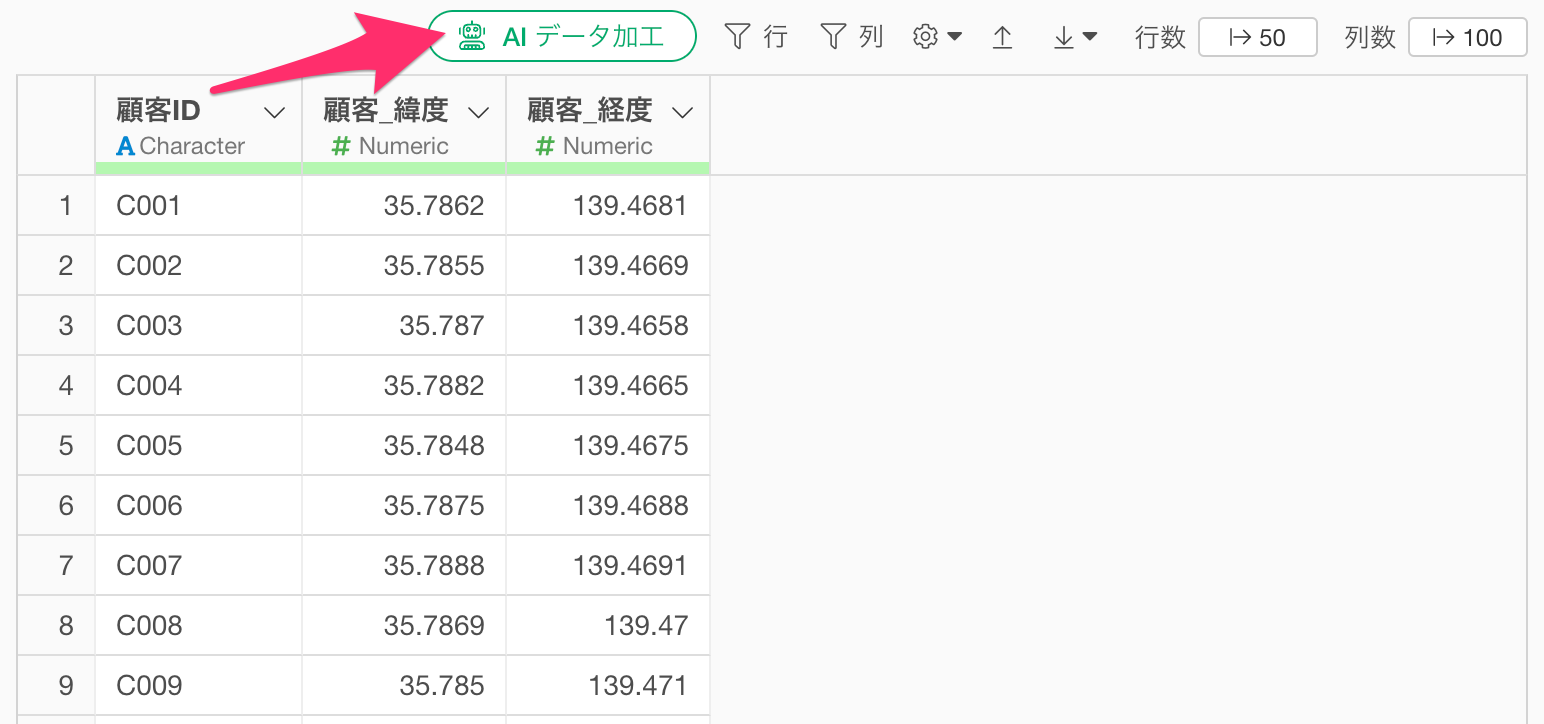Screen dimensions: 1544x724
Task: Click the upload arrow icon
Action: pos(1002,37)
